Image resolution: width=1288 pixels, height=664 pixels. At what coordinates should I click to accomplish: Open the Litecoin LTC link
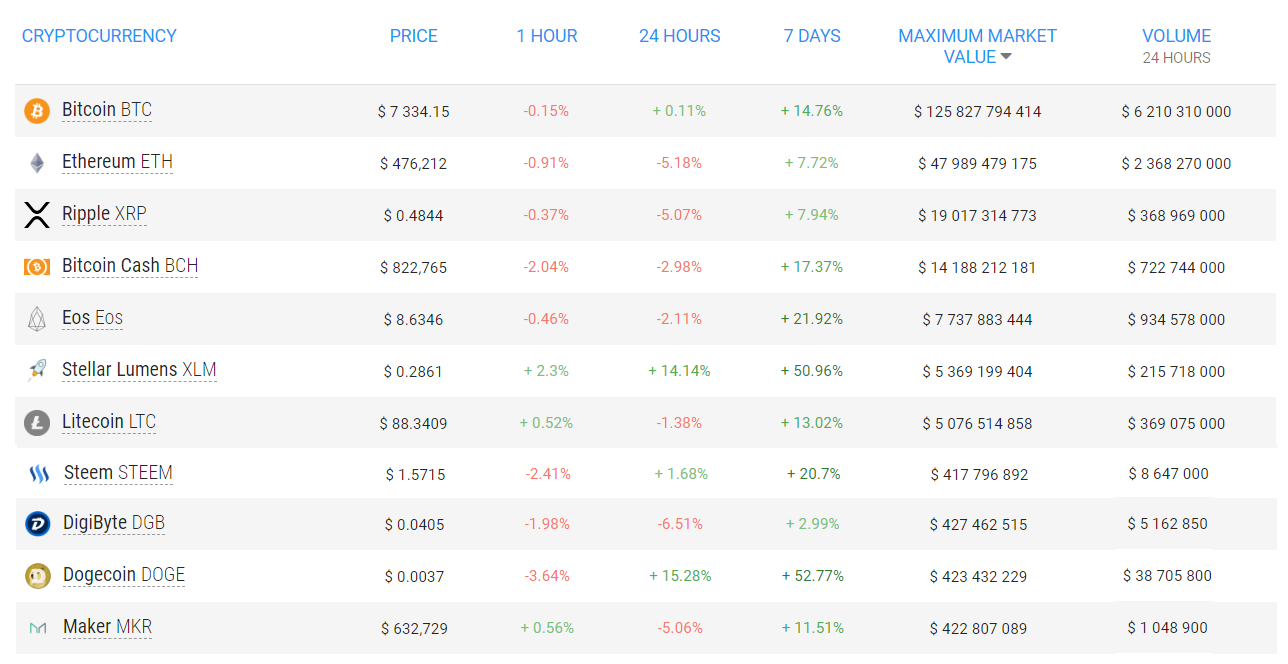click(109, 422)
